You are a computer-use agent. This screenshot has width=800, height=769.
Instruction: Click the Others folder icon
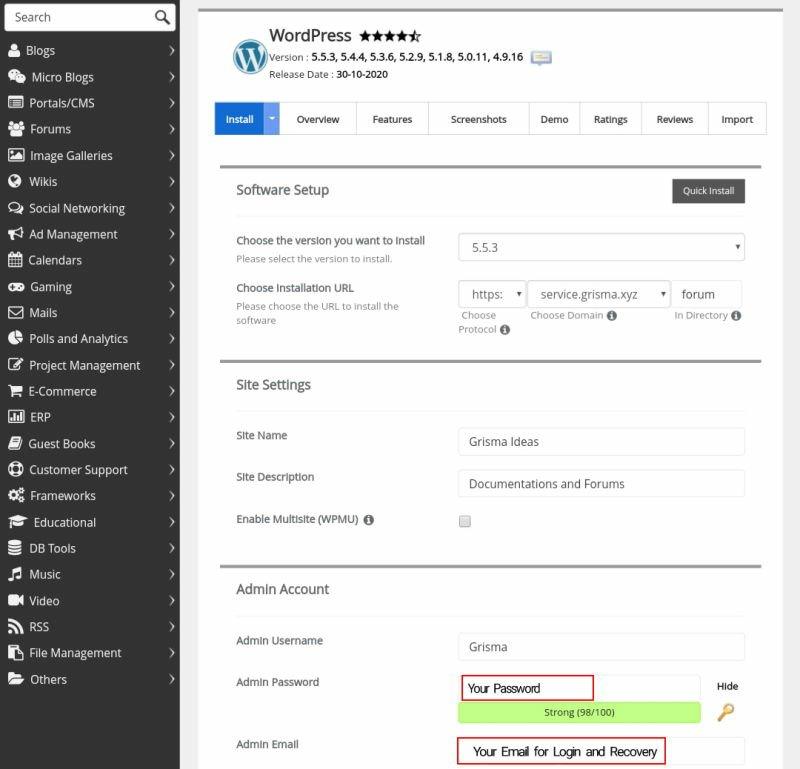pos(16,679)
